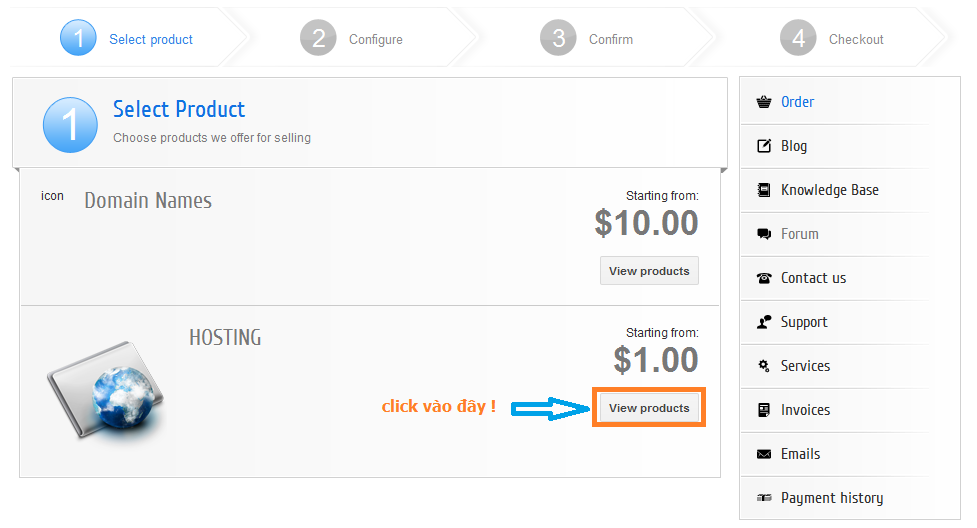977x528 pixels.
Task: Click the Domain Names heading
Action: click(x=148, y=201)
